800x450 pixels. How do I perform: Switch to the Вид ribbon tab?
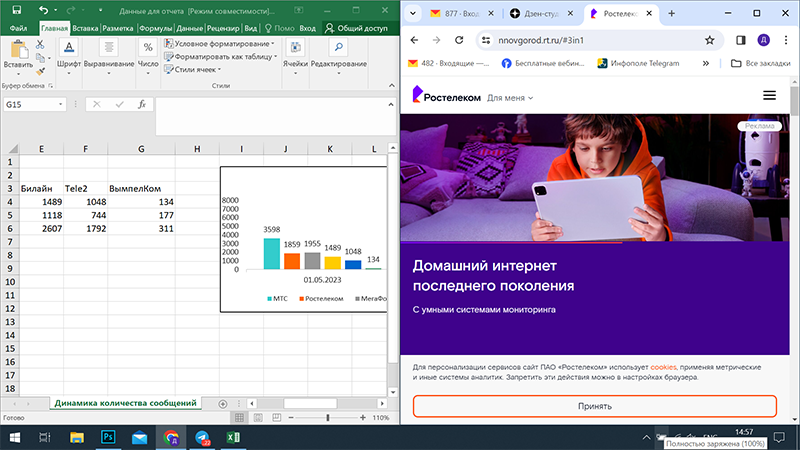coord(251,29)
